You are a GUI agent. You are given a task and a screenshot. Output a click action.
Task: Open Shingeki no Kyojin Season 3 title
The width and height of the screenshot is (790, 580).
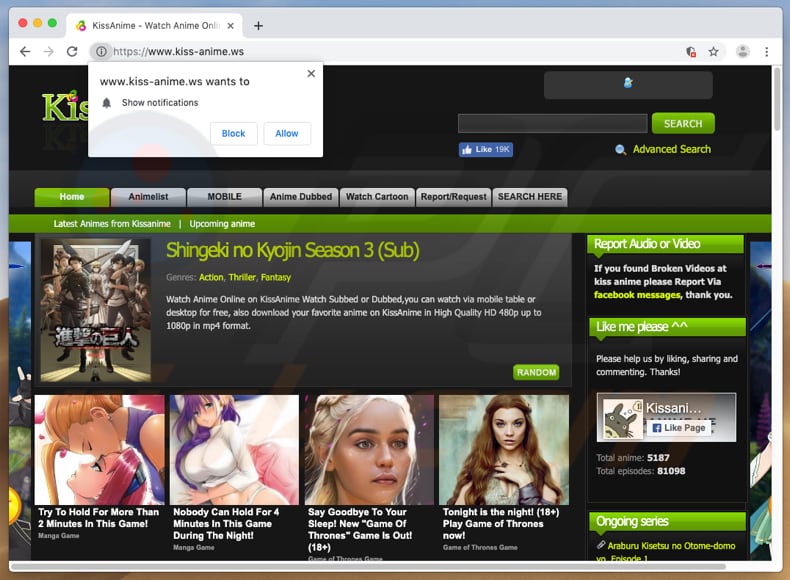(x=292, y=250)
